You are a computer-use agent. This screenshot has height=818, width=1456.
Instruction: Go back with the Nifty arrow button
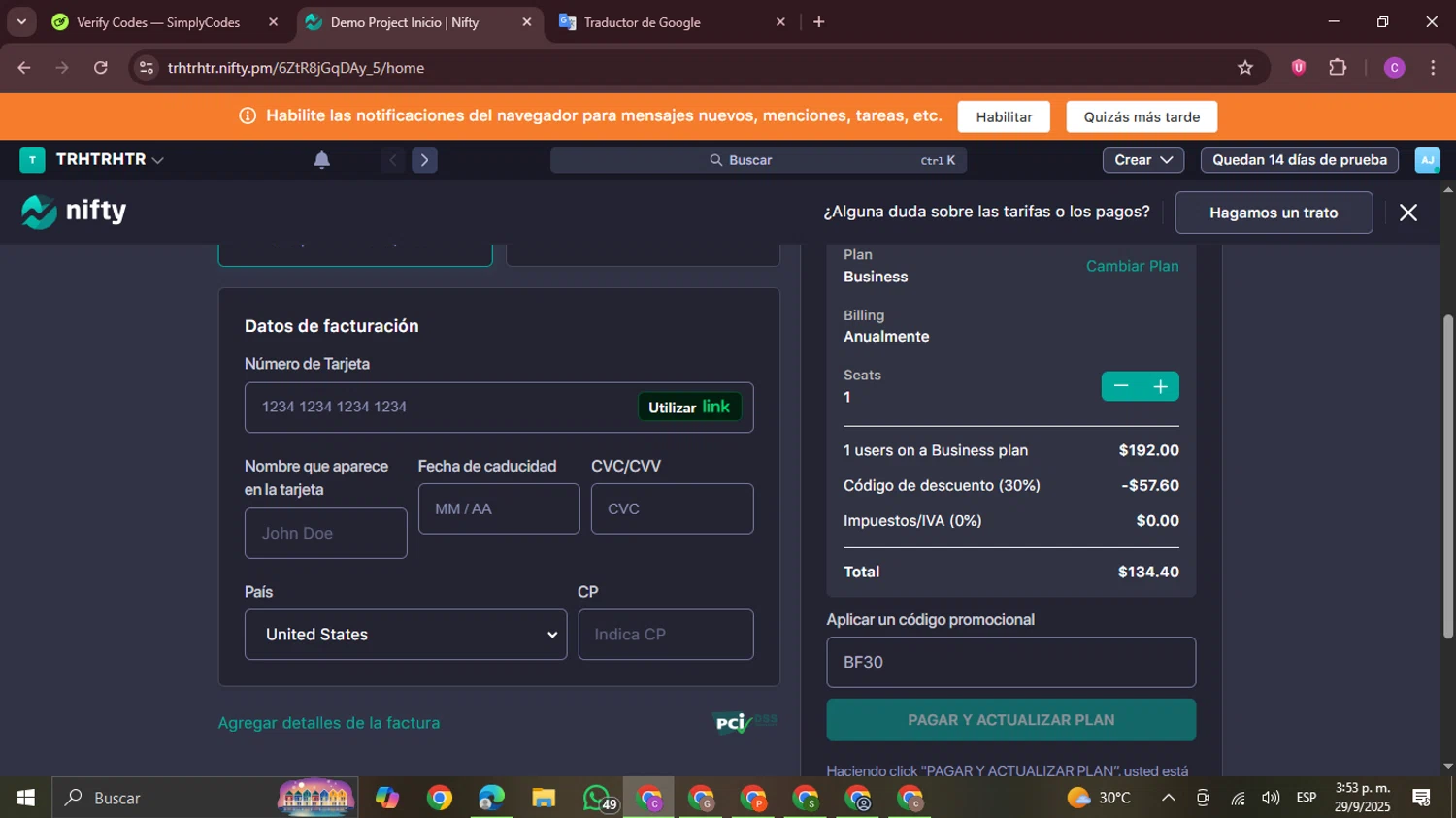click(x=393, y=160)
